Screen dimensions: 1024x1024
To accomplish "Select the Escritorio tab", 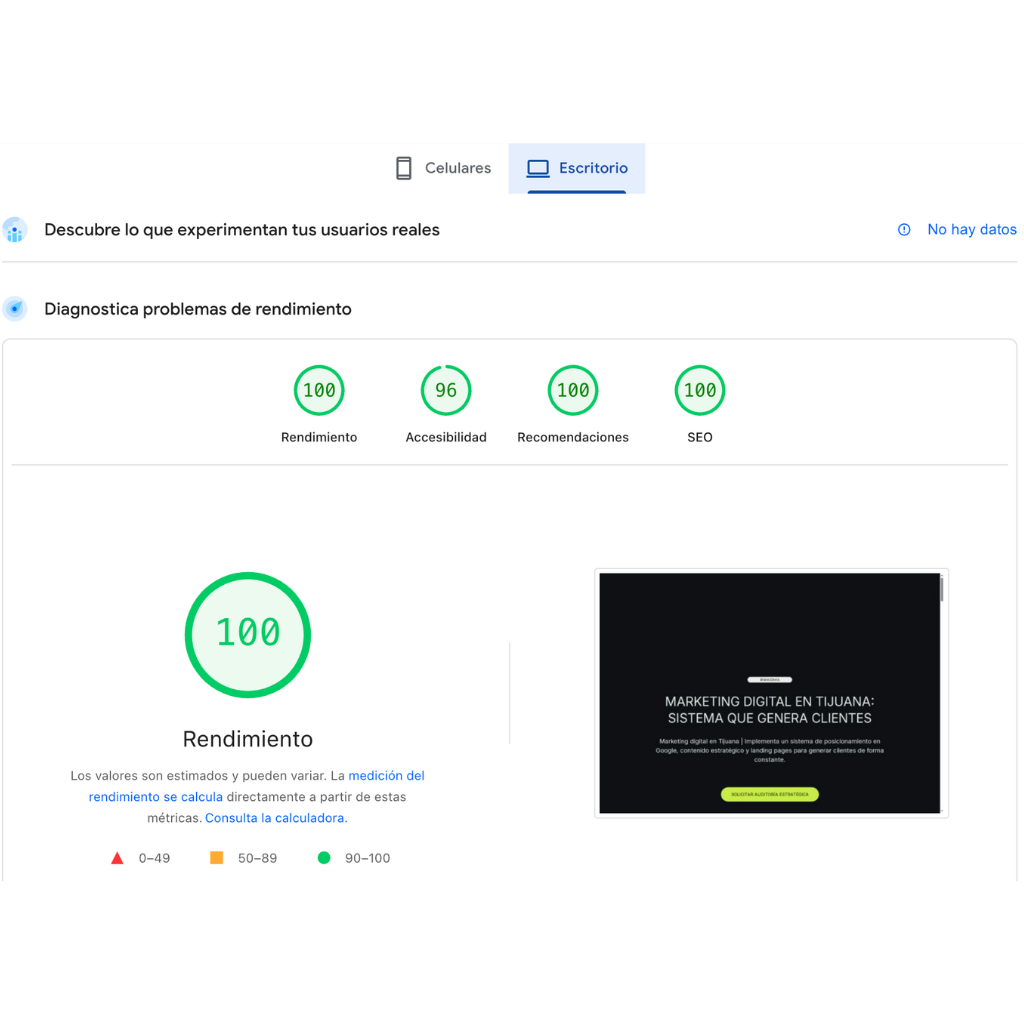I will pyautogui.click(x=577, y=168).
